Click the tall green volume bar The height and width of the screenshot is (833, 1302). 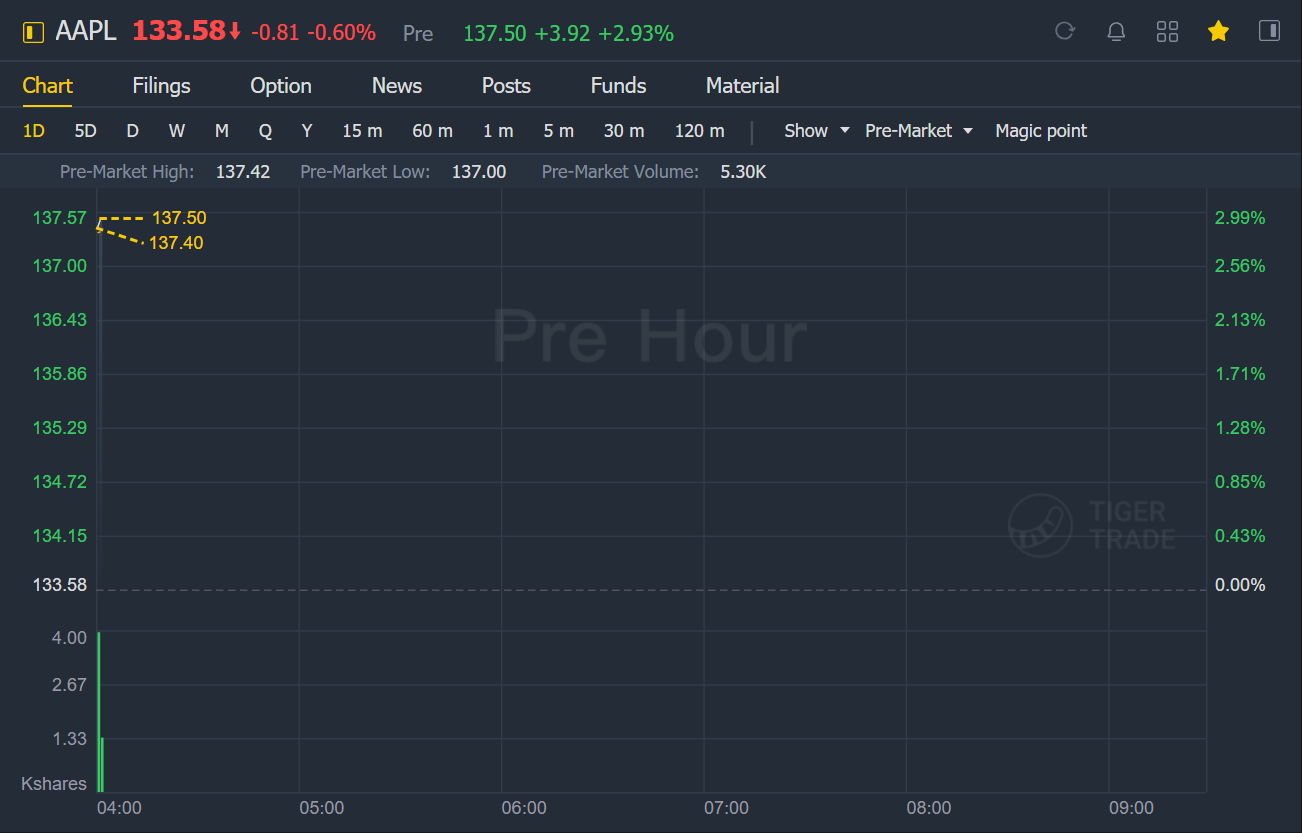click(99, 711)
